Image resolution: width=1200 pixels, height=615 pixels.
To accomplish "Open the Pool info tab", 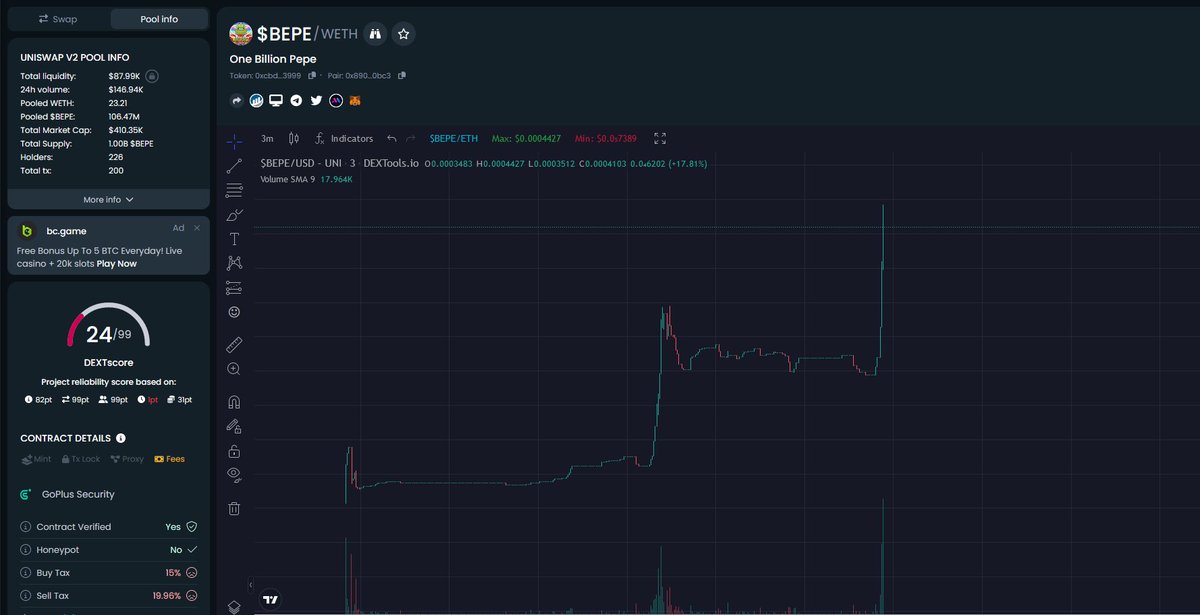I will click(x=159, y=19).
